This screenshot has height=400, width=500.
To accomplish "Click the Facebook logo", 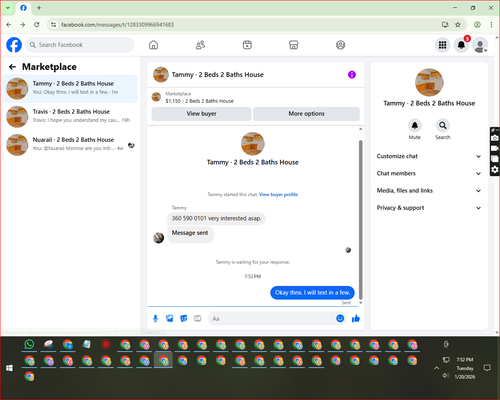I will pos(14,45).
